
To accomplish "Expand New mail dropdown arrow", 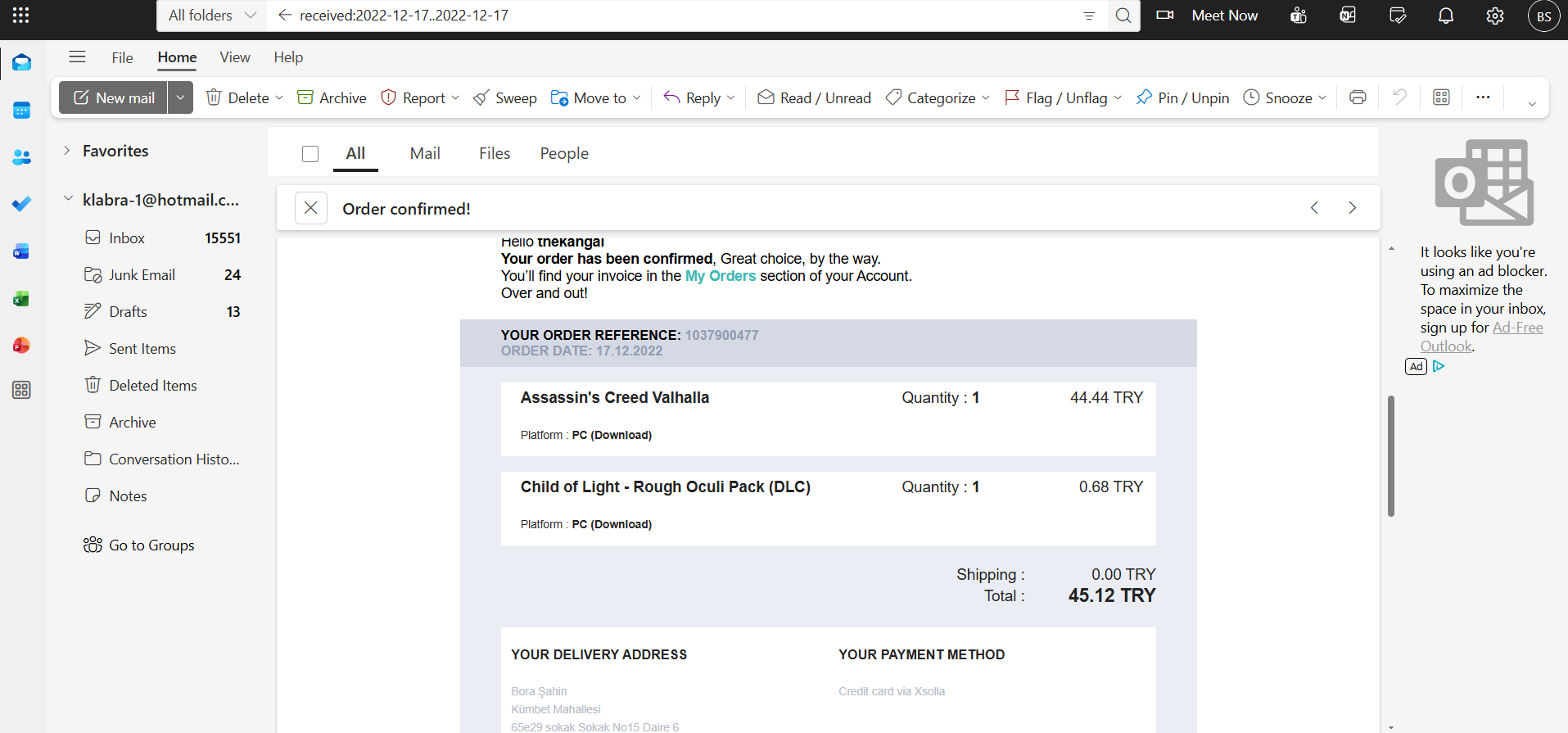I will (181, 97).
